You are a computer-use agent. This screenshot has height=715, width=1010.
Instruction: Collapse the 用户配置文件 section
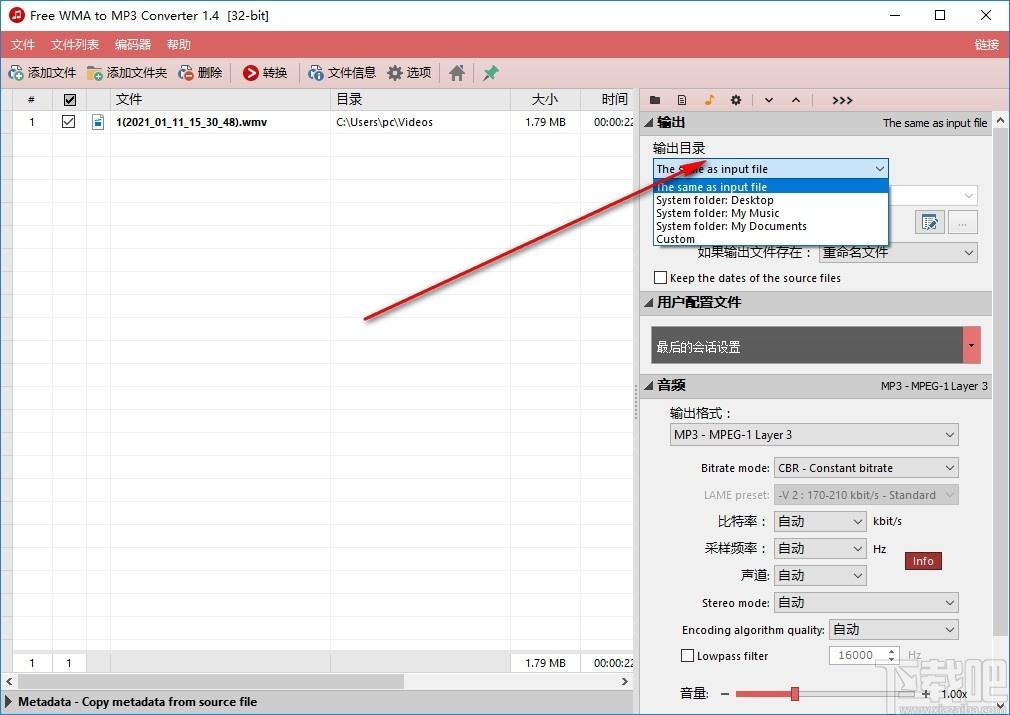[649, 303]
